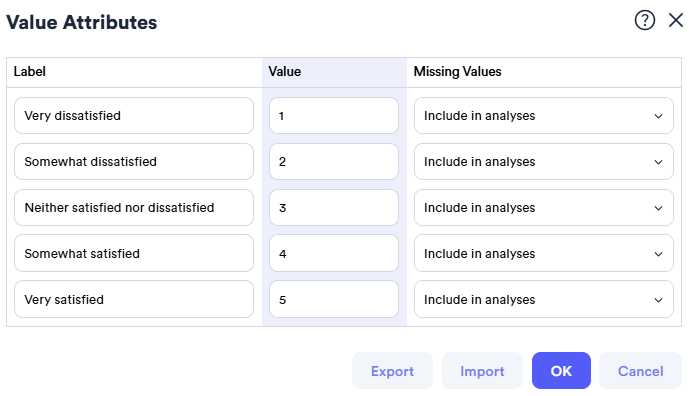Cancel the Value Attributes dialog
Screen dimensions: 689x396
640,371
